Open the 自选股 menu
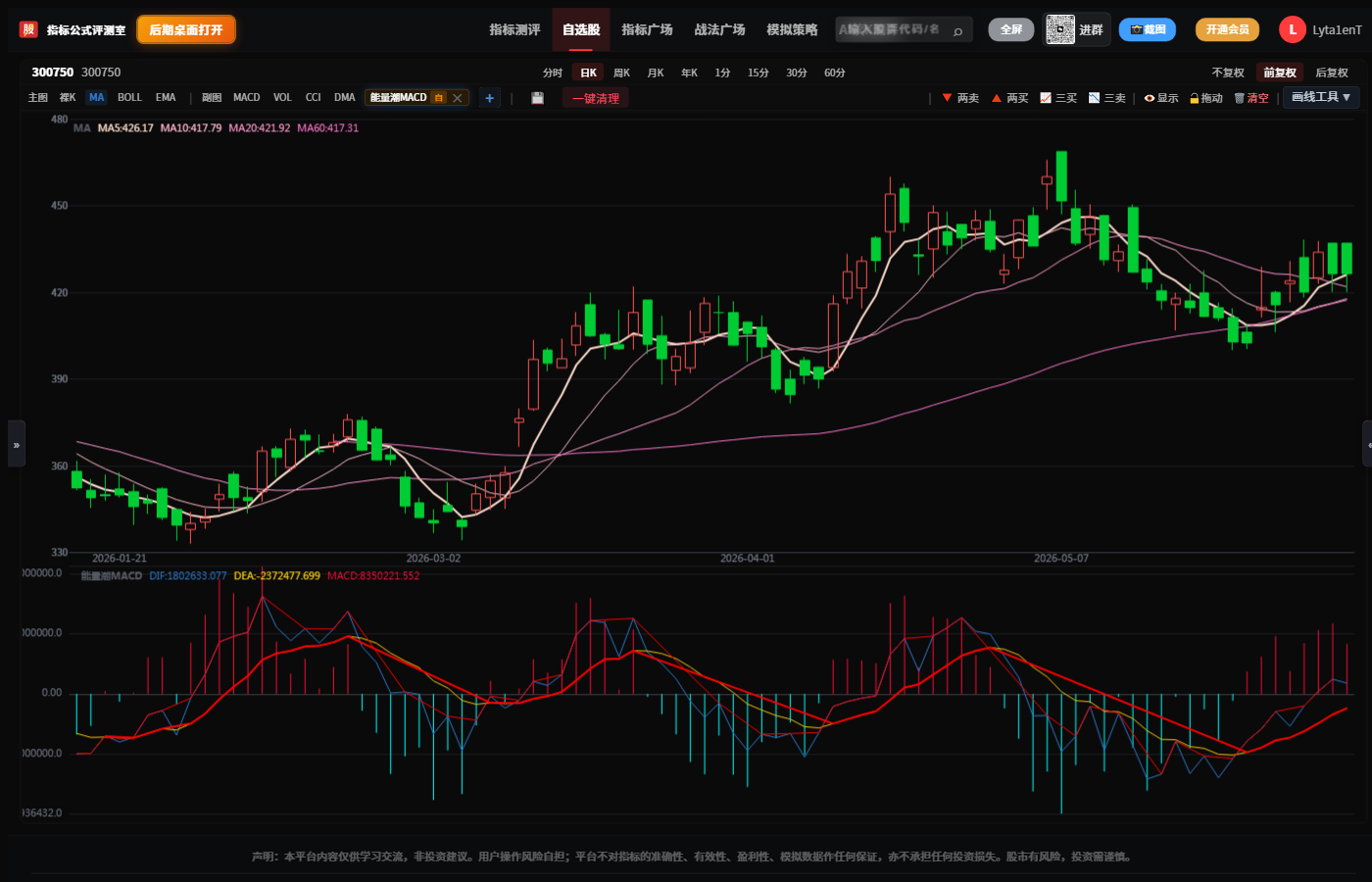This screenshot has width=1372, height=882. pyautogui.click(x=581, y=29)
